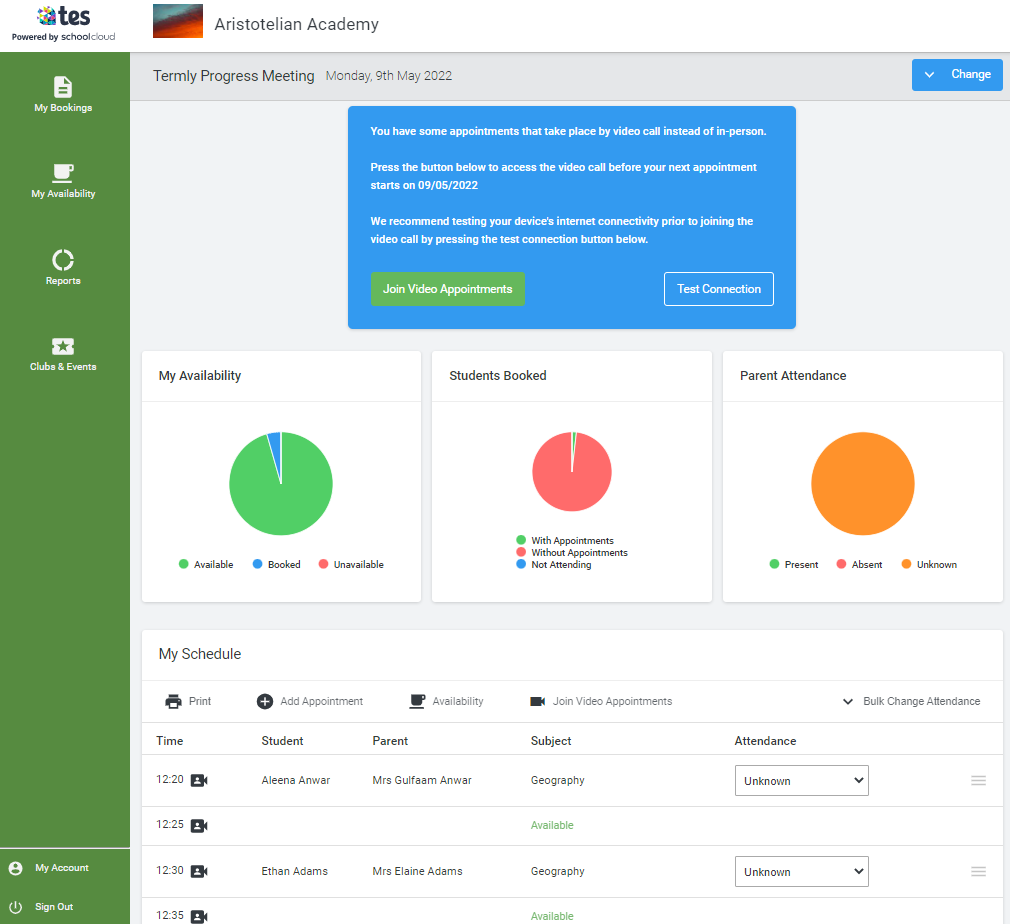Viewport: 1010px width, 924px height.
Task: Click the Test Connection button
Action: click(719, 289)
